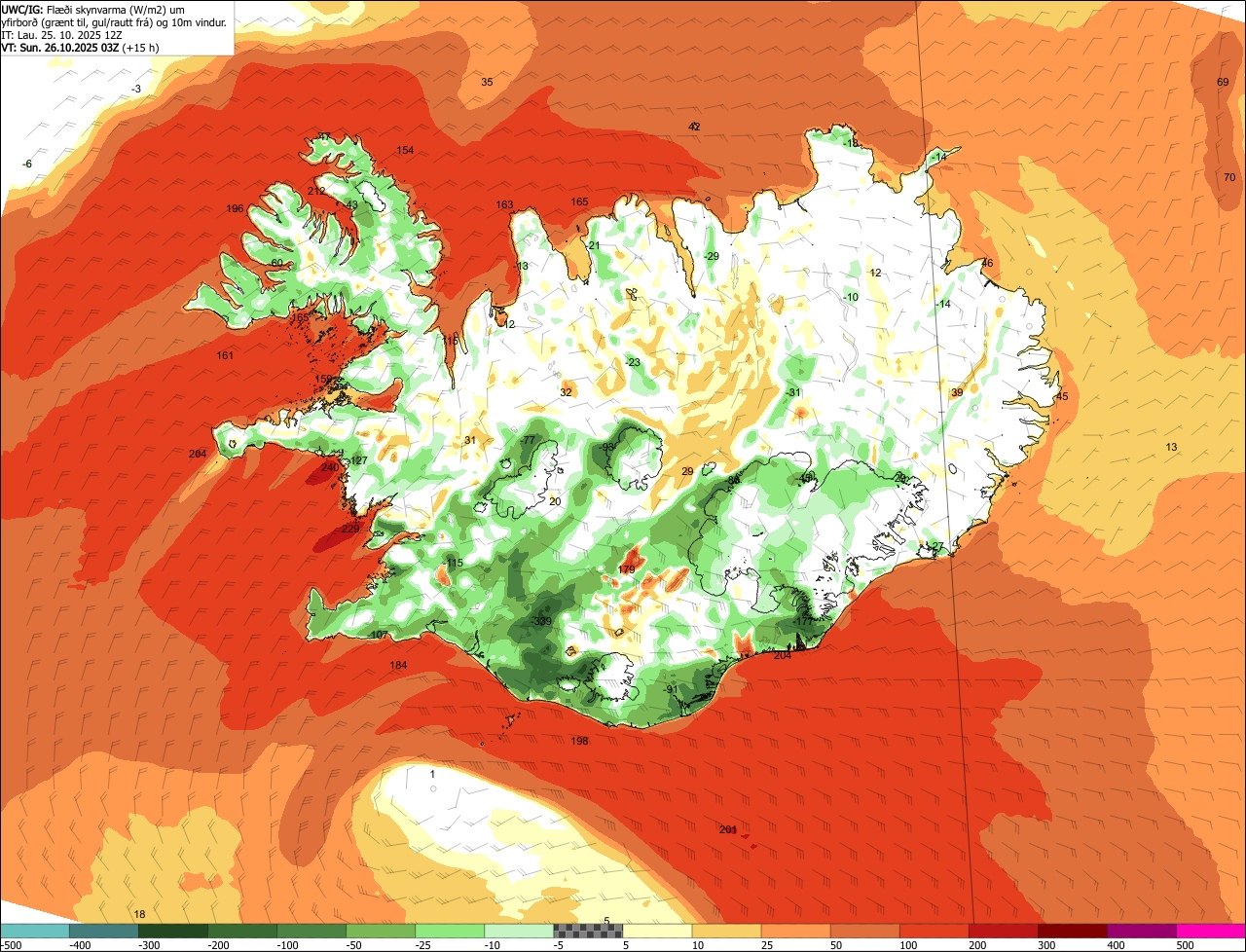Click the map value '165'
The width and height of the screenshot is (1246, 952).
(579, 201)
